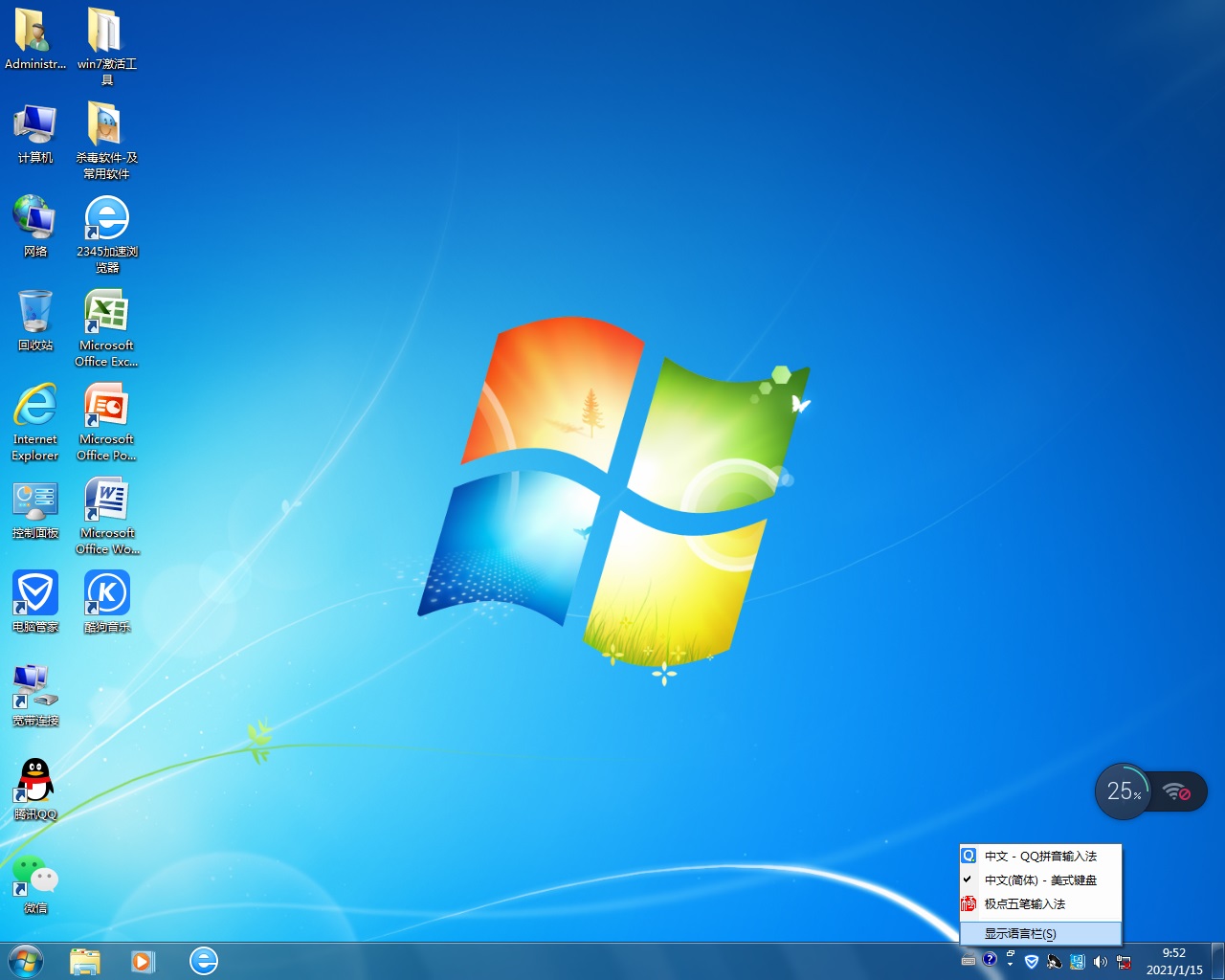
Task: Open the Windows Start button
Action: (x=25, y=961)
